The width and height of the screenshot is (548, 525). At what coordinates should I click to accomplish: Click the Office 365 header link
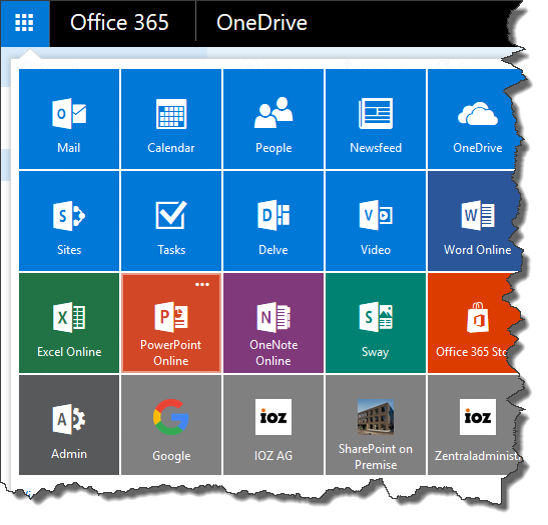tap(119, 22)
